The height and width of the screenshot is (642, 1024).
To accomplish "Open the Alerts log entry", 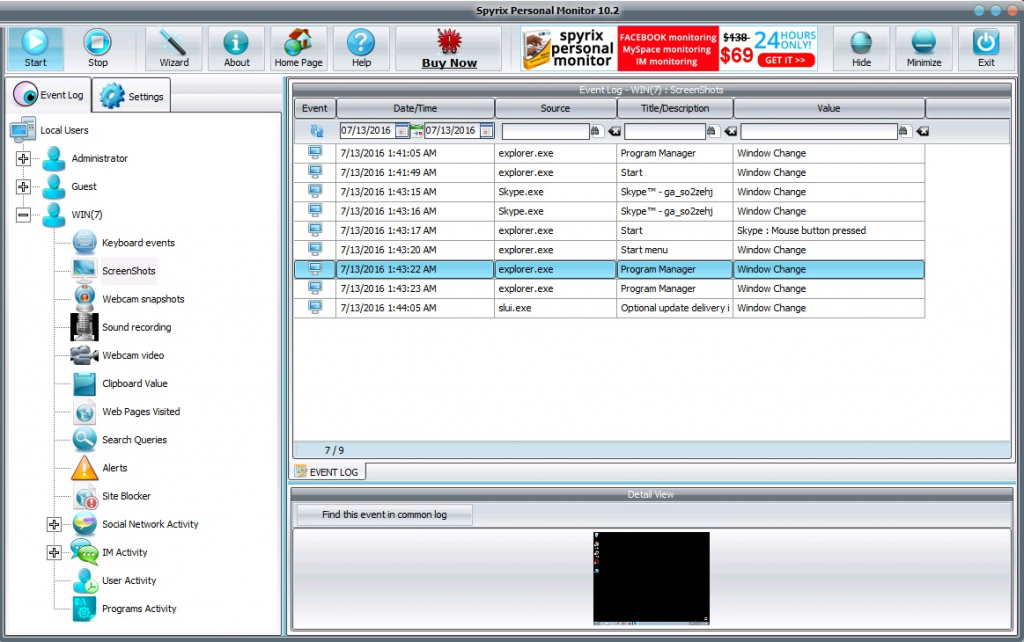I will click(x=114, y=468).
